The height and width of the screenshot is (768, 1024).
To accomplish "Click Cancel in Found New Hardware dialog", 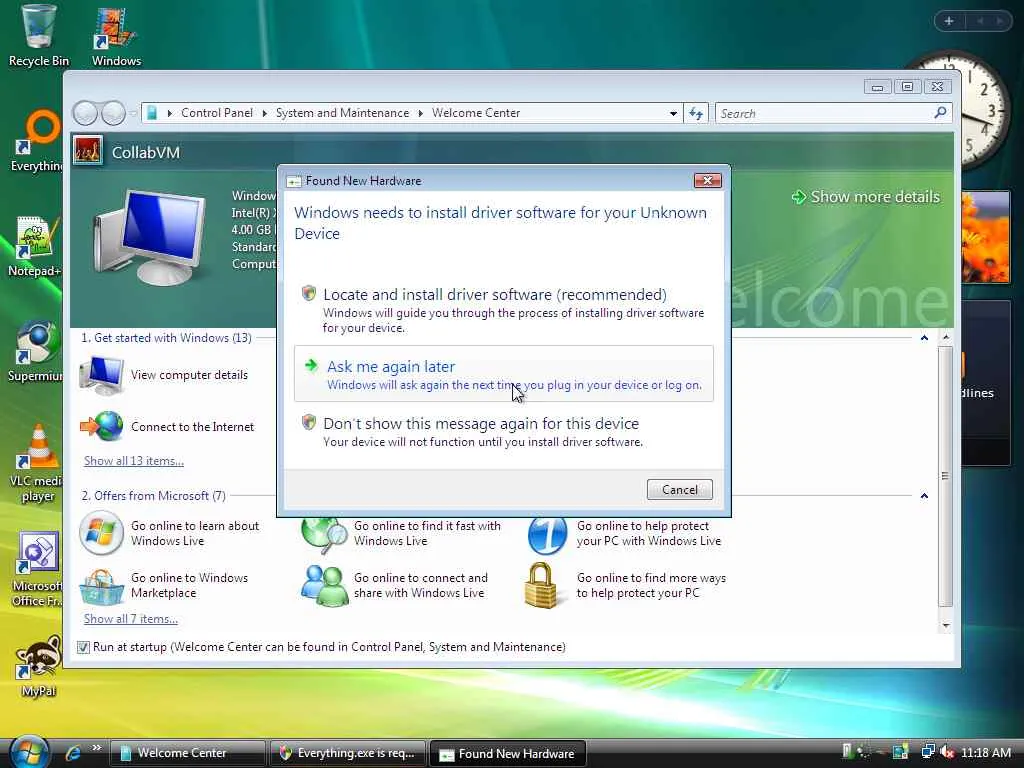I will (679, 490).
